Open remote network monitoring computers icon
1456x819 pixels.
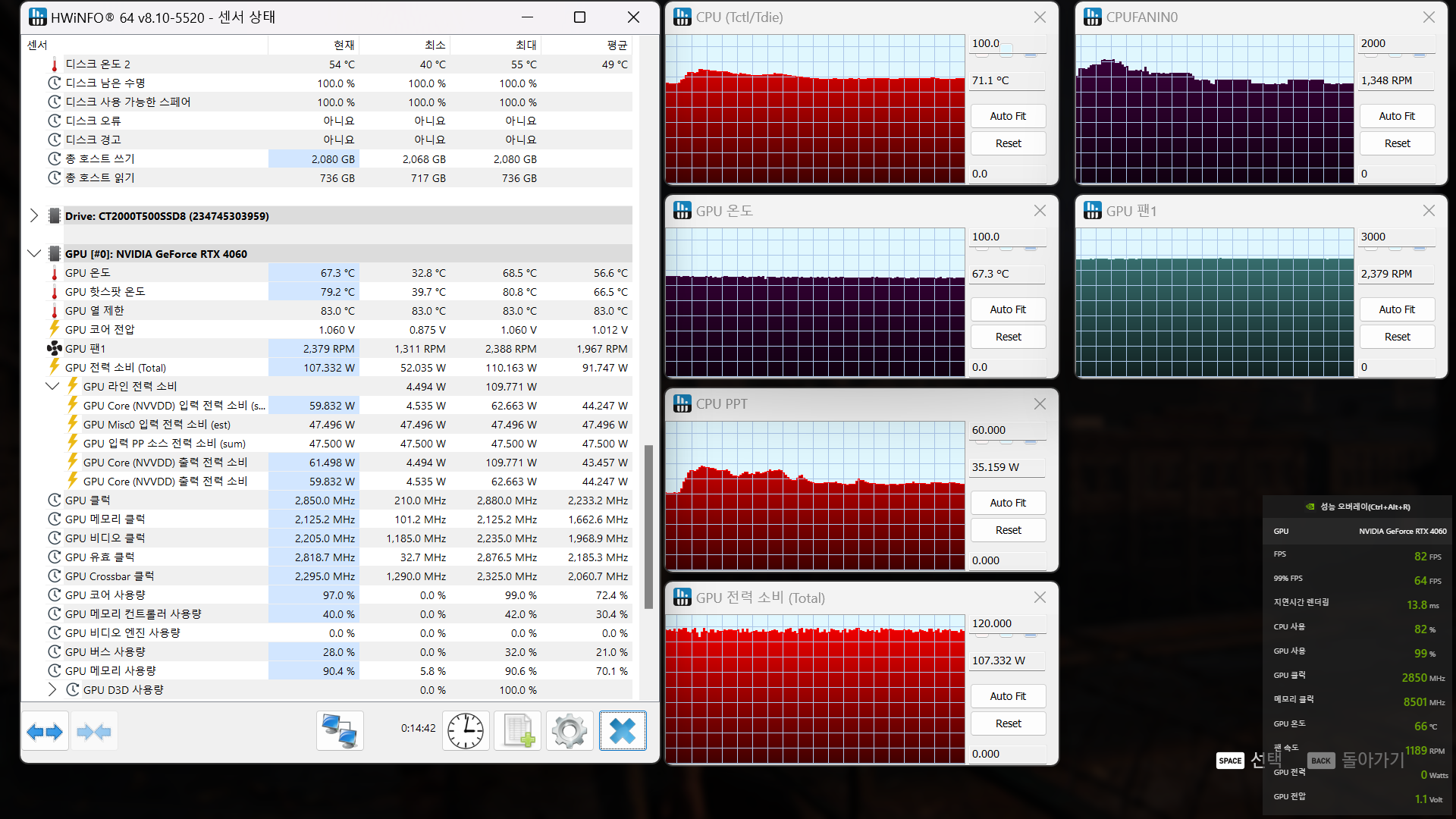[340, 731]
